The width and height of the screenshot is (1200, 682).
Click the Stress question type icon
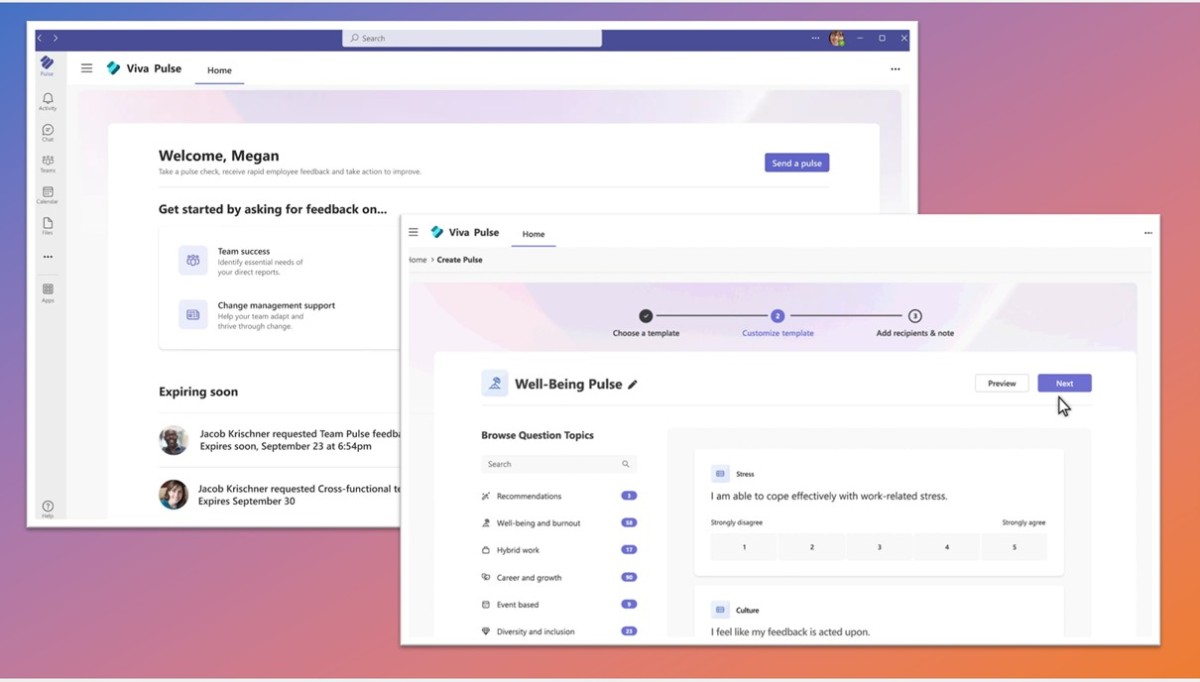[x=720, y=474]
